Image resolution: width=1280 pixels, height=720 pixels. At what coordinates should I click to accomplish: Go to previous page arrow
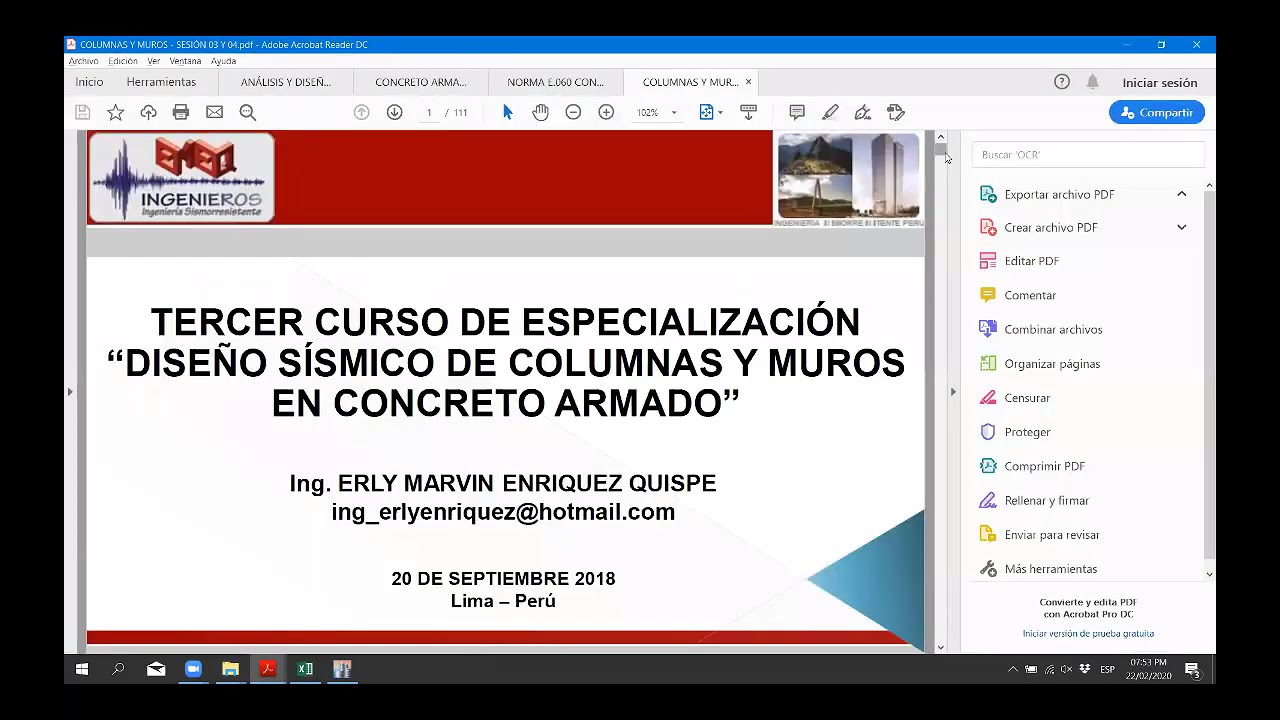(x=362, y=113)
